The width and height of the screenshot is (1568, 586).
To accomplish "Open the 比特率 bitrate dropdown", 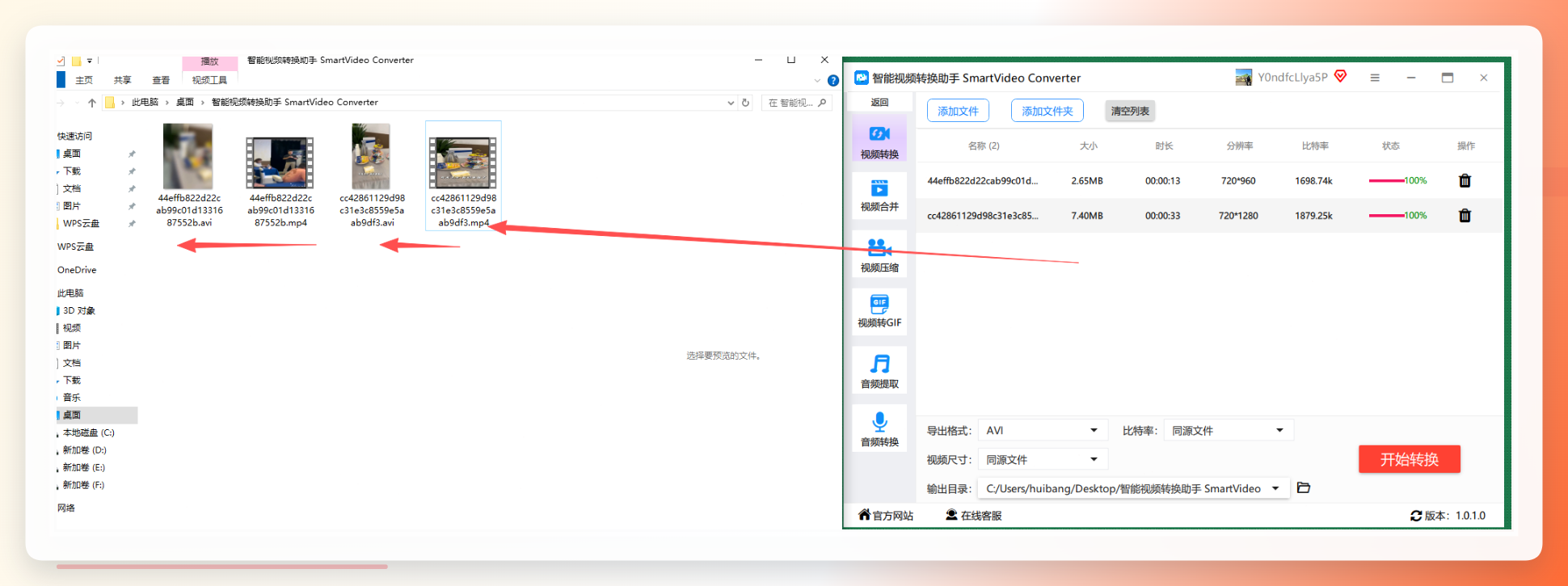I will point(1229,431).
